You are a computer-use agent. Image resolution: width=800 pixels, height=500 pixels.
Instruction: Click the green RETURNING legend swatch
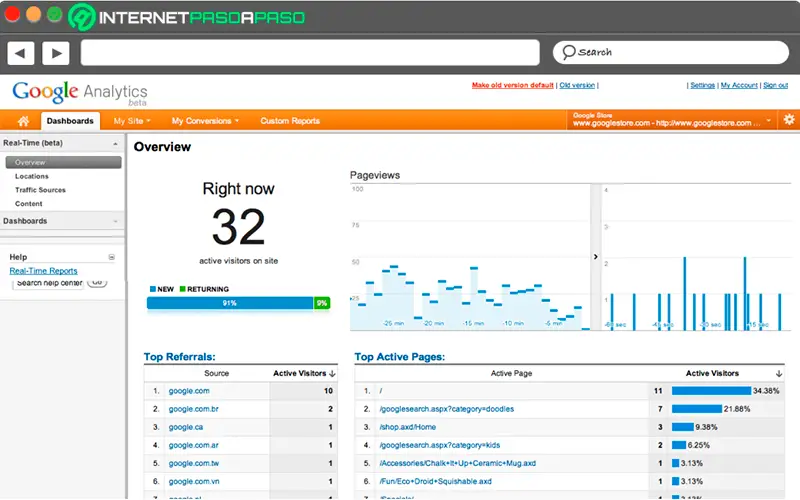pos(183,289)
